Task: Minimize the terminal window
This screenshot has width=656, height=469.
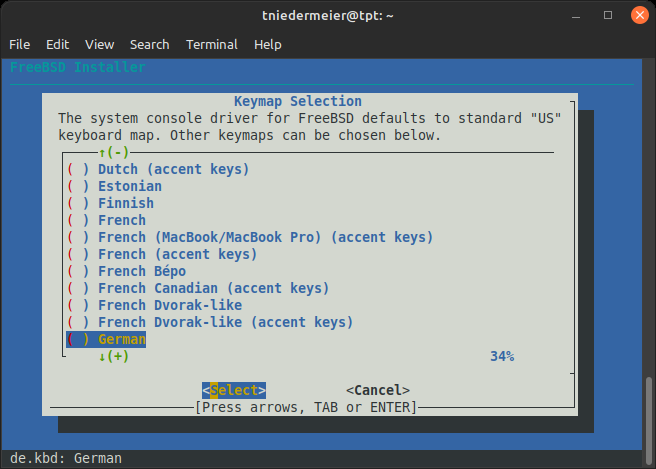Action: coord(576,16)
